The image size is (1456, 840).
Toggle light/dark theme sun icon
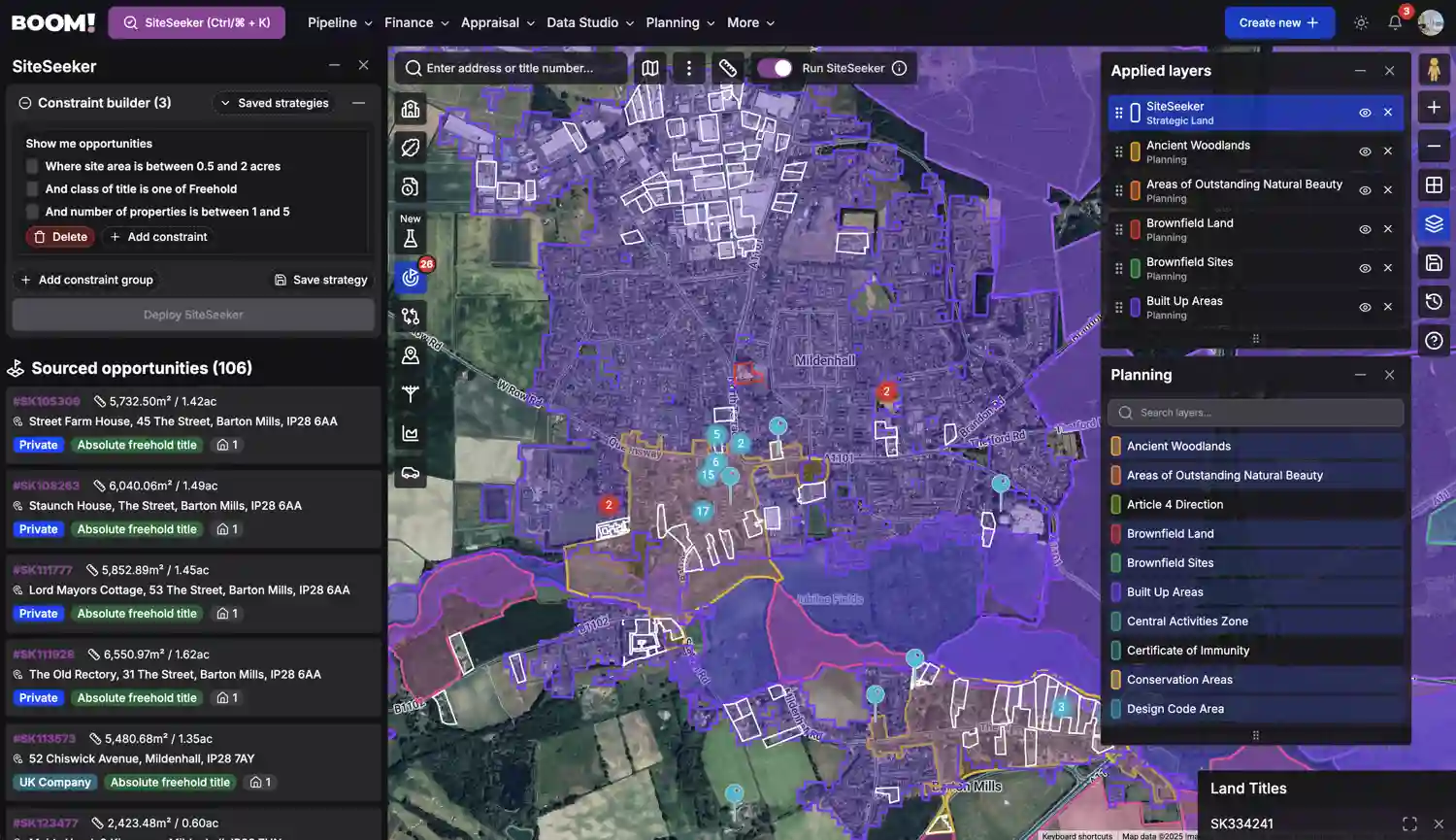[1361, 22]
